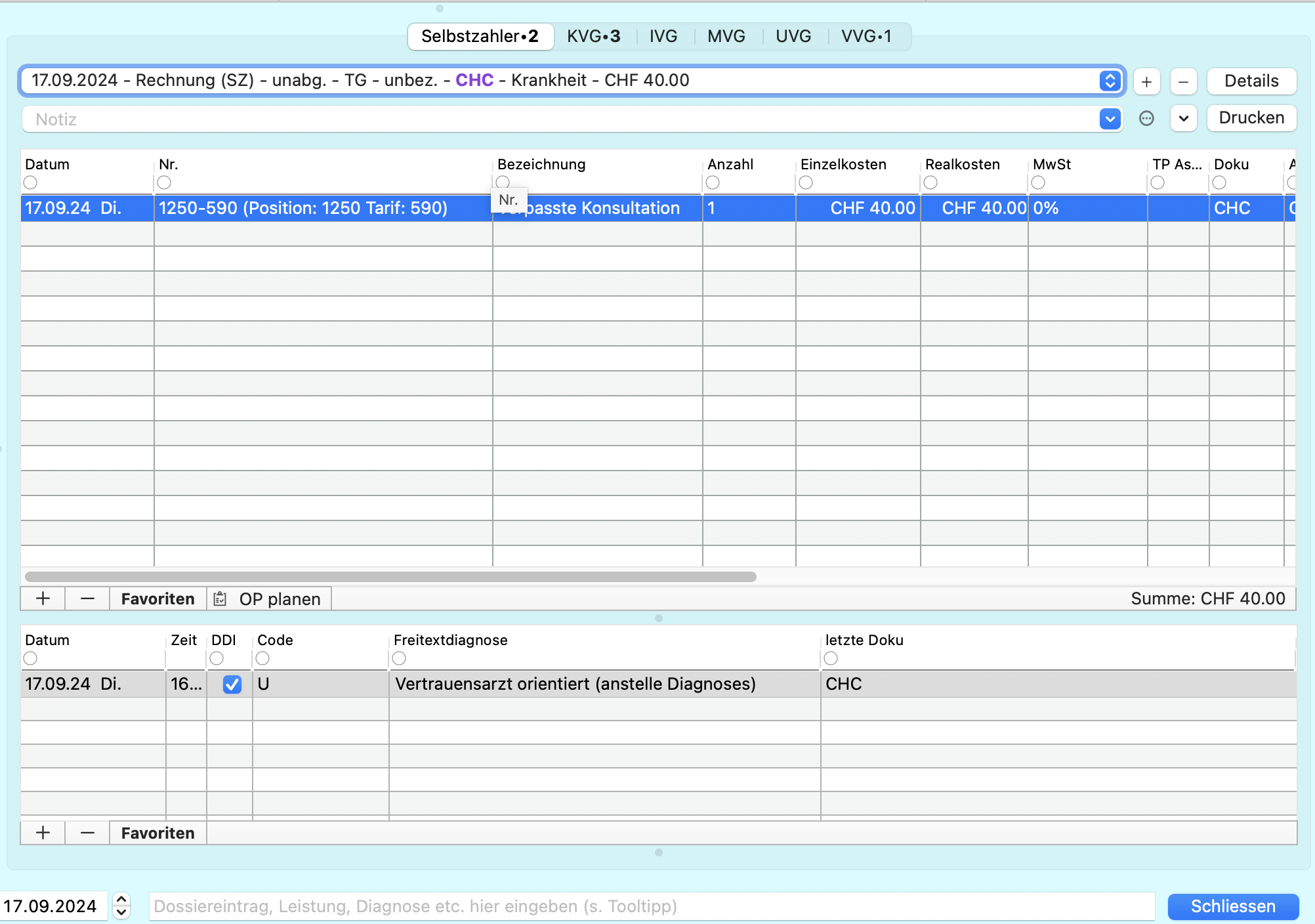The image size is (1315, 924).
Task: Click the letzte Doku CHC cell
Action: pos(1058,684)
